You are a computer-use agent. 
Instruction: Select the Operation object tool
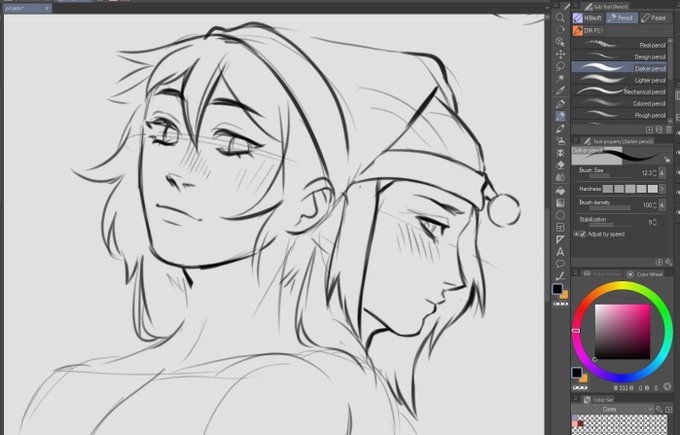point(560,42)
